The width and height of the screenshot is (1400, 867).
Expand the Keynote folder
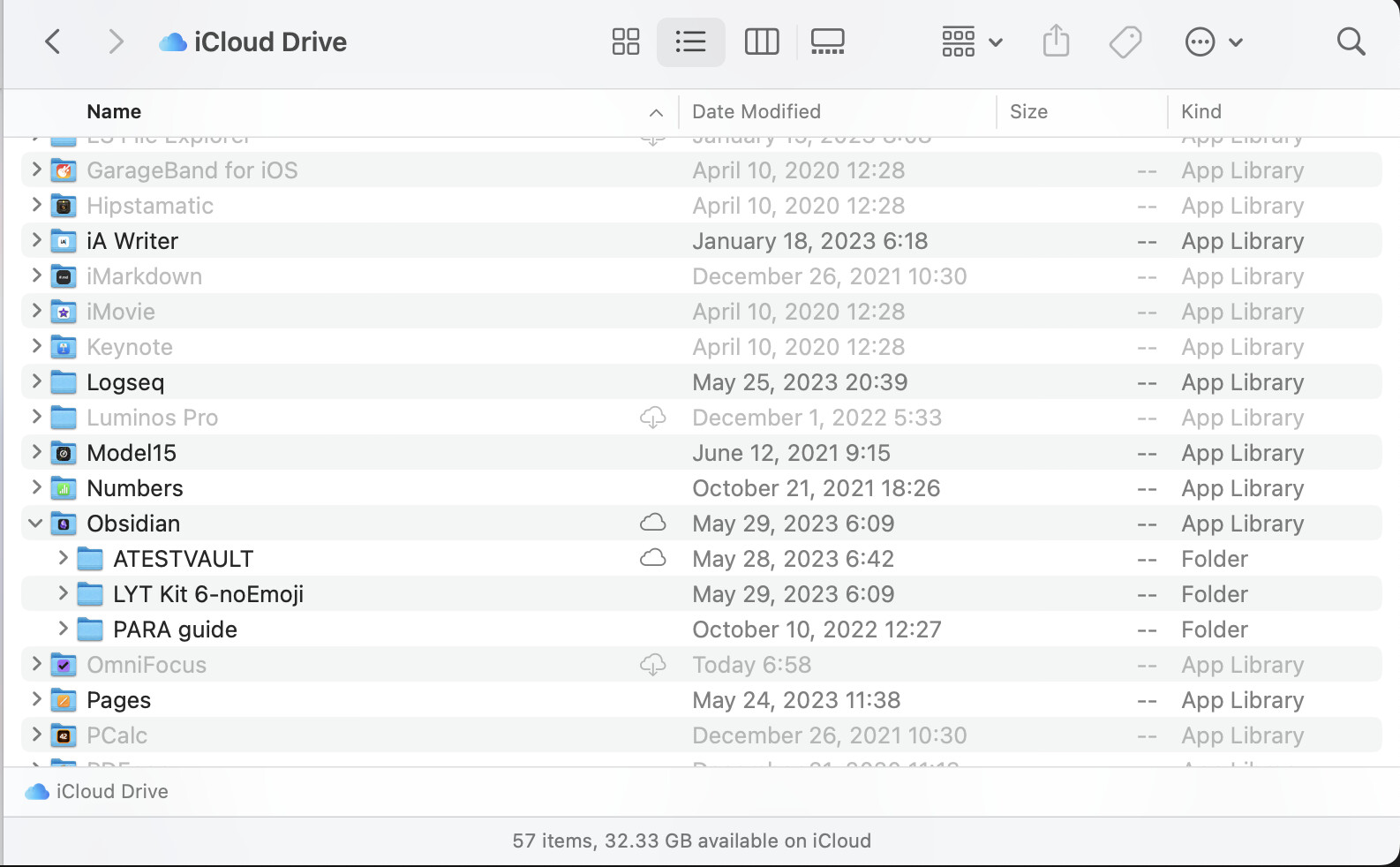pyautogui.click(x=36, y=346)
